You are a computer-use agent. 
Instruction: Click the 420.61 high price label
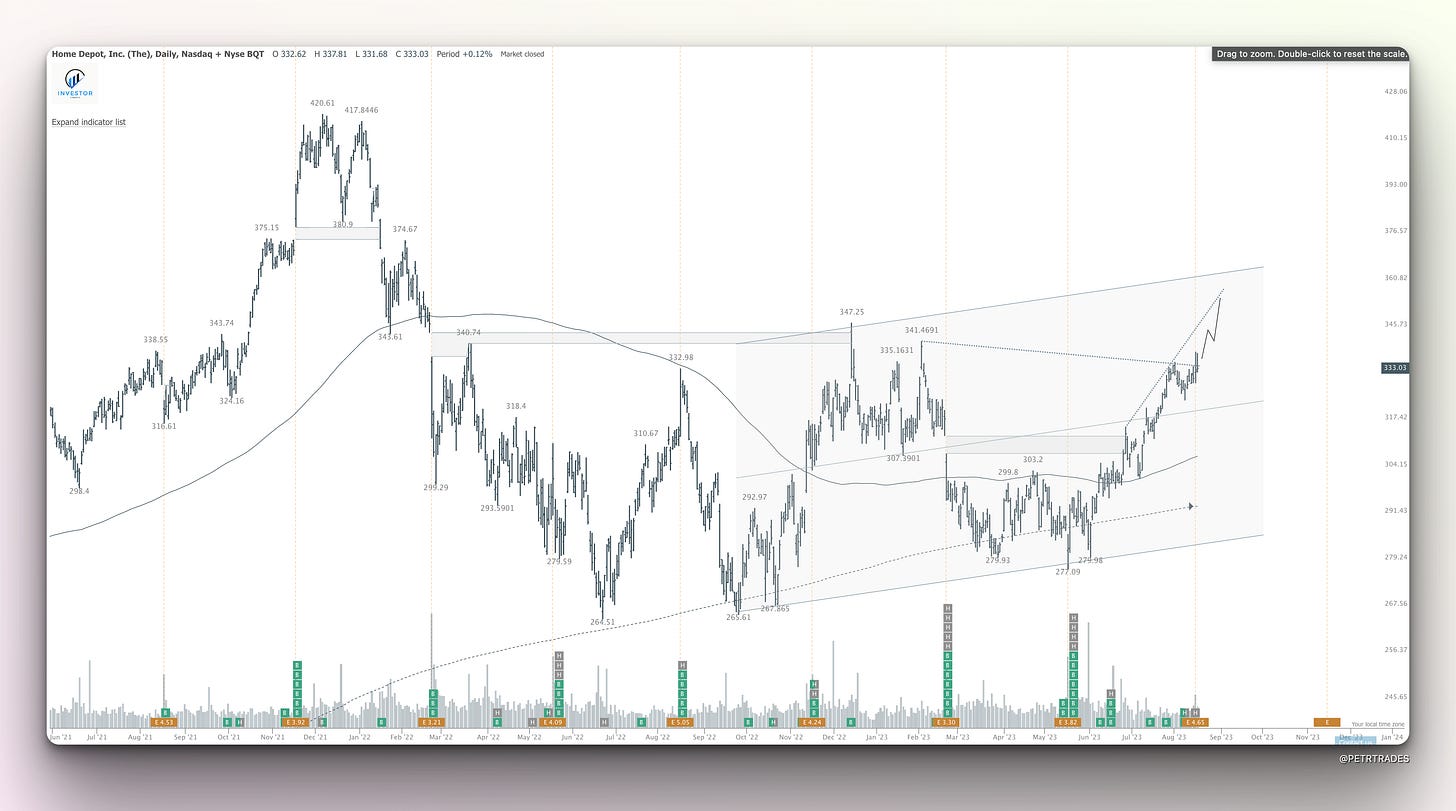(323, 103)
